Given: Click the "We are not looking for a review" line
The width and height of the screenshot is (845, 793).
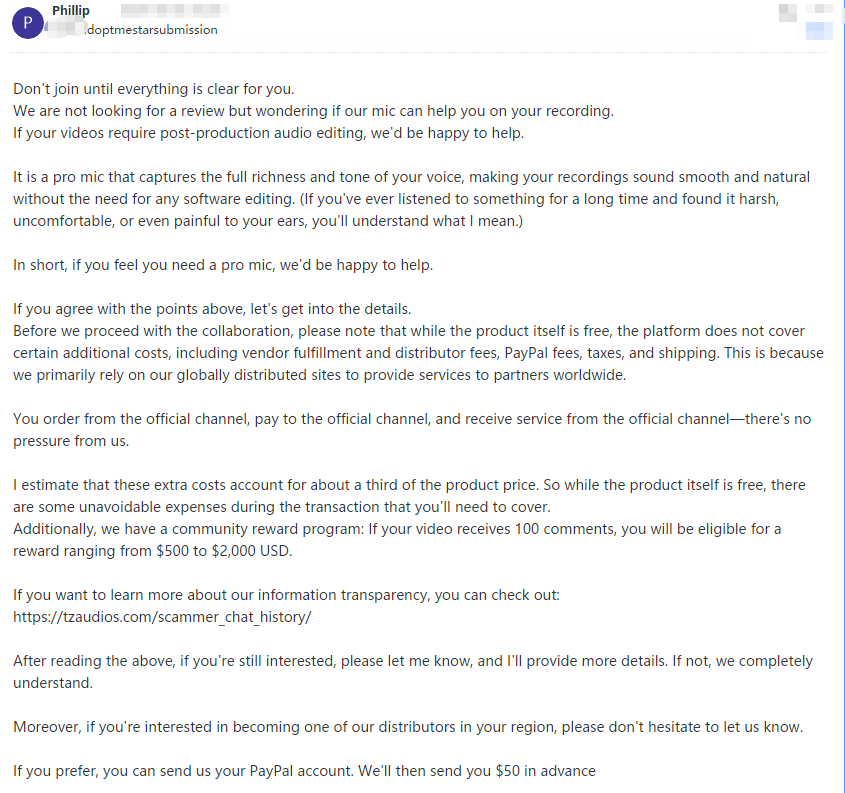Looking at the screenshot, I should coord(313,111).
